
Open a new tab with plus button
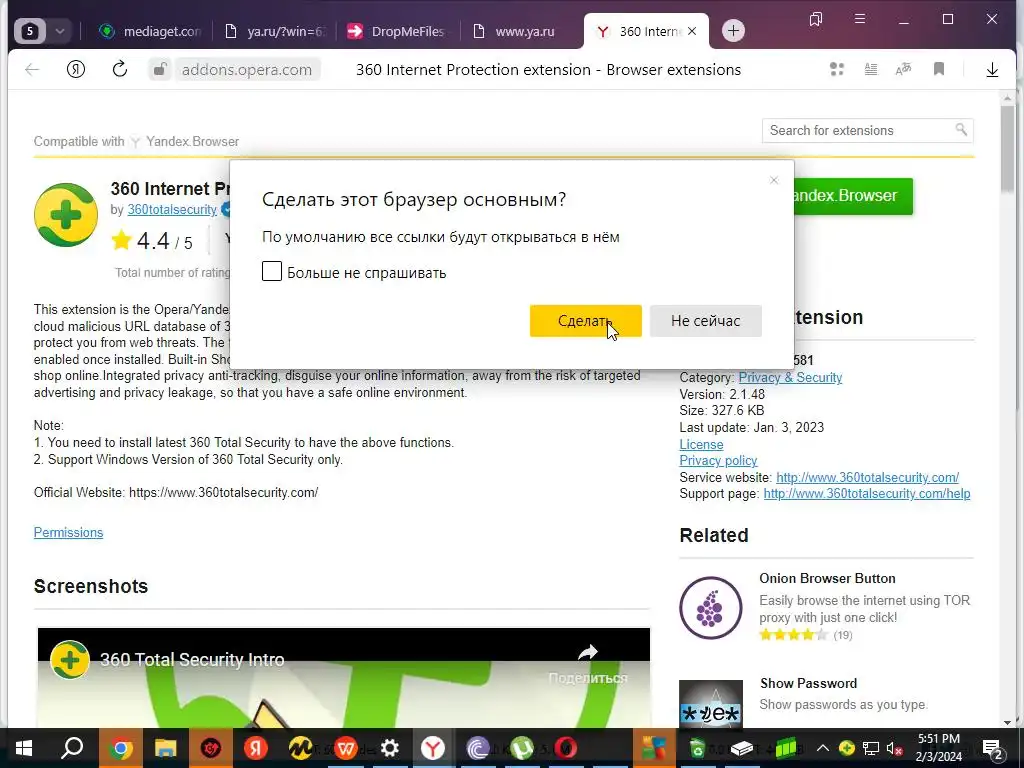(x=733, y=31)
